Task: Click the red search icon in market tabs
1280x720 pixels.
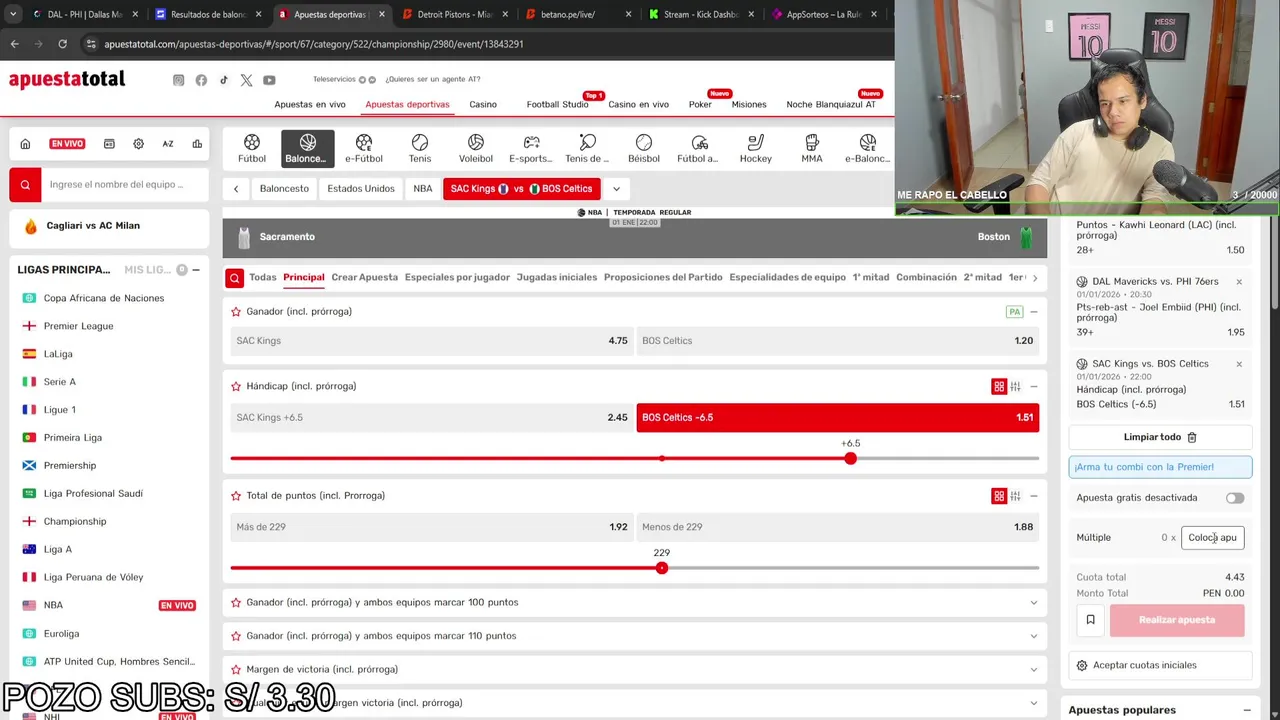Action: click(234, 278)
